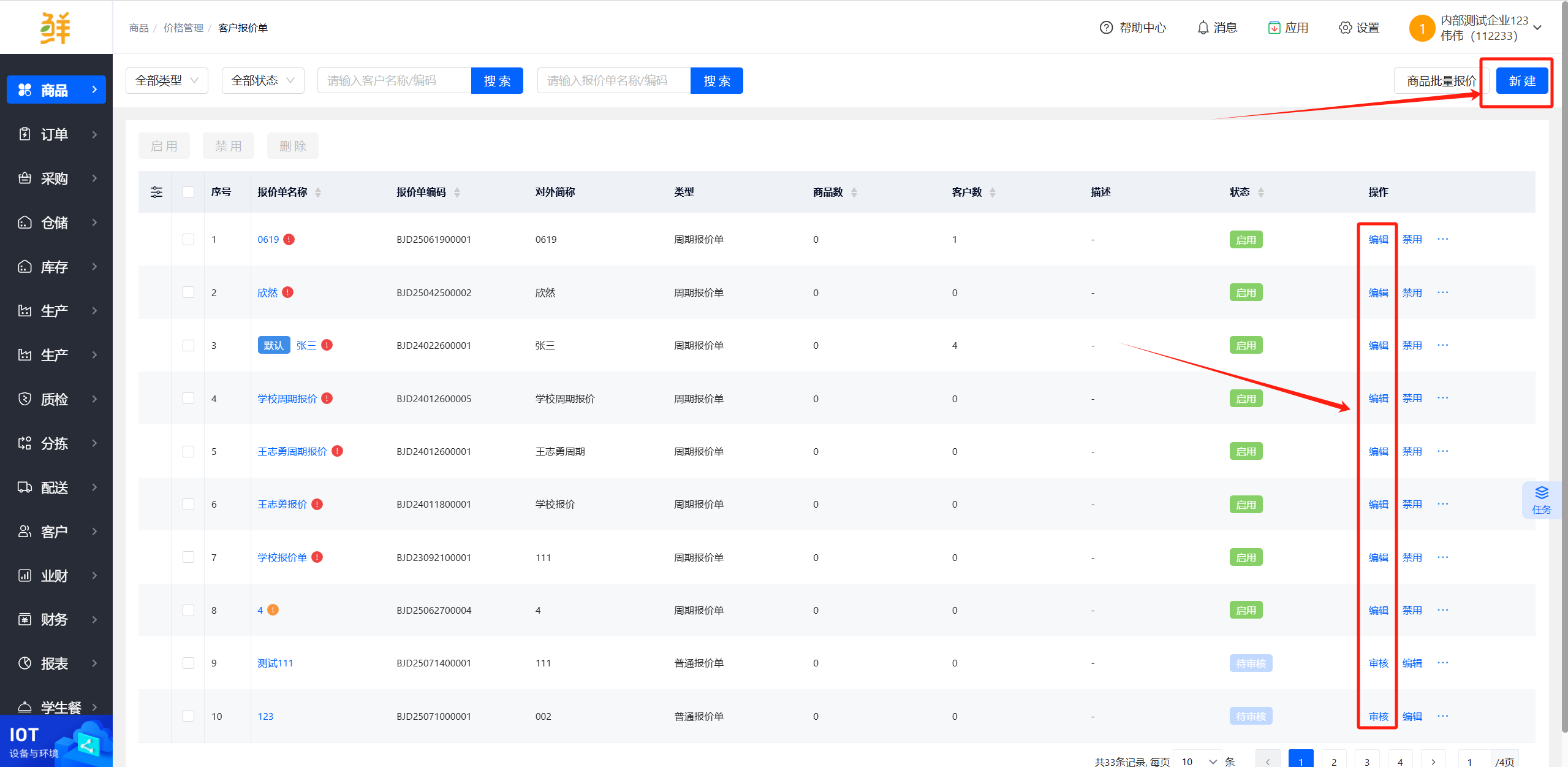Screen dimensions: 1568x767
Task: Open more actions for row 张三
Action: pos(1443,345)
